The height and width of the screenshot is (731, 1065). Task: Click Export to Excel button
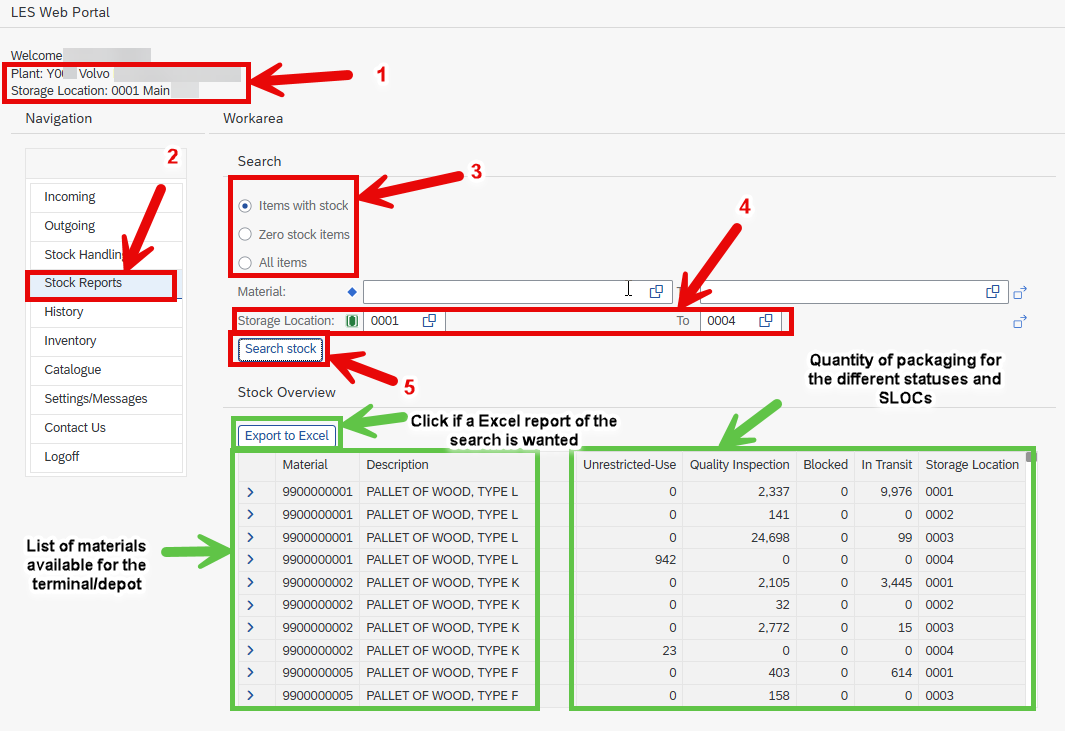[x=287, y=436]
